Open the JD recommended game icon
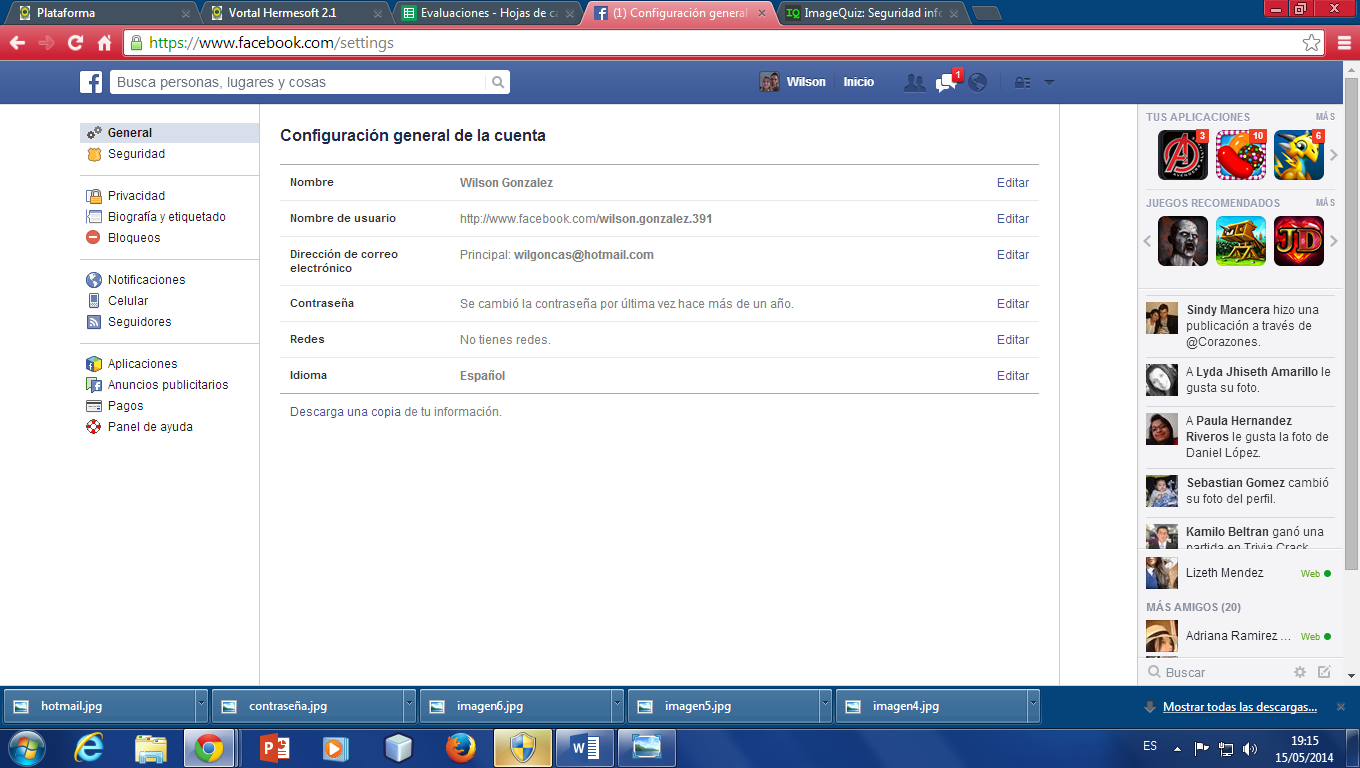 pos(1299,241)
